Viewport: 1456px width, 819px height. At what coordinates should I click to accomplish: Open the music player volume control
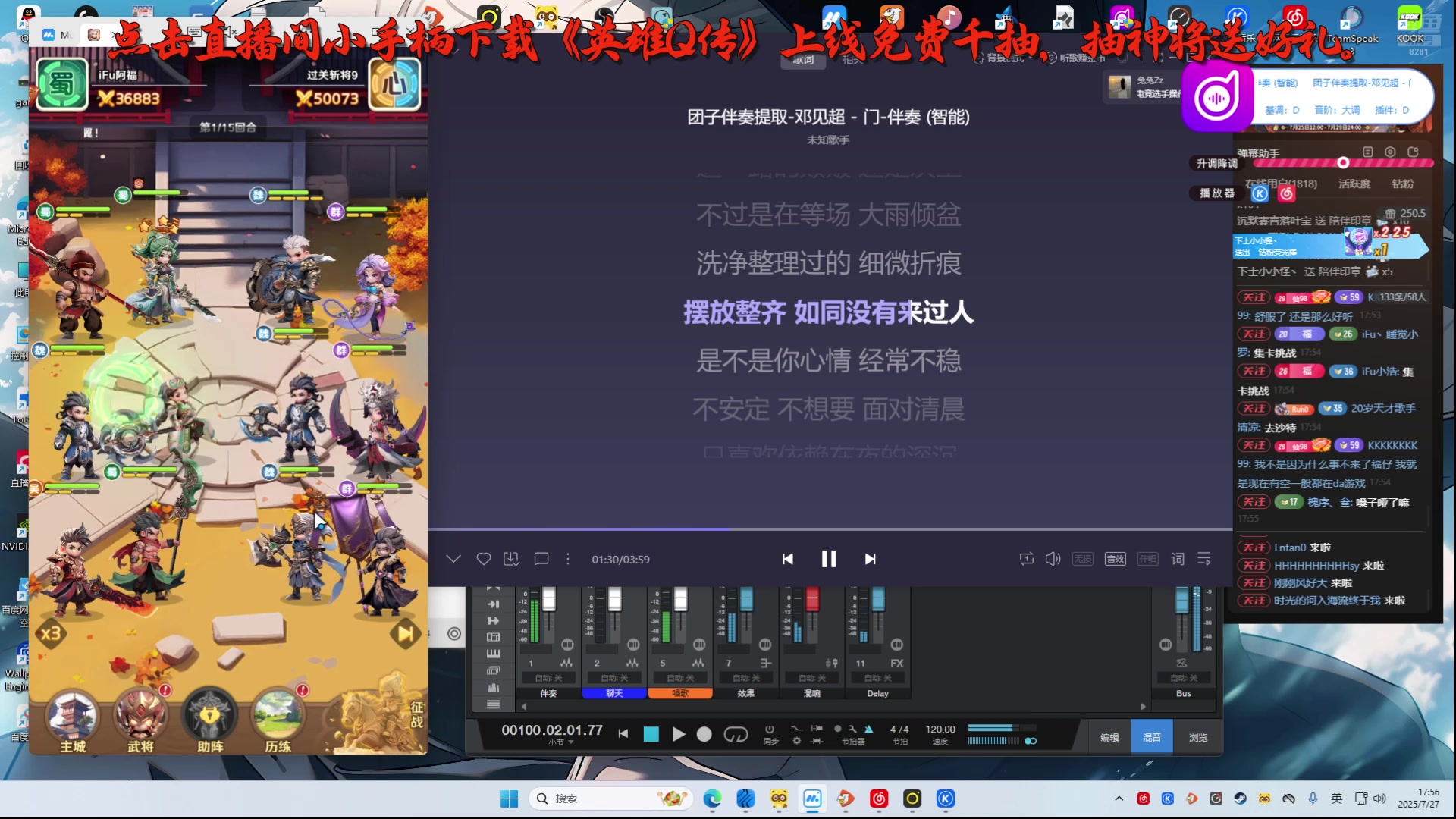pyautogui.click(x=1053, y=559)
